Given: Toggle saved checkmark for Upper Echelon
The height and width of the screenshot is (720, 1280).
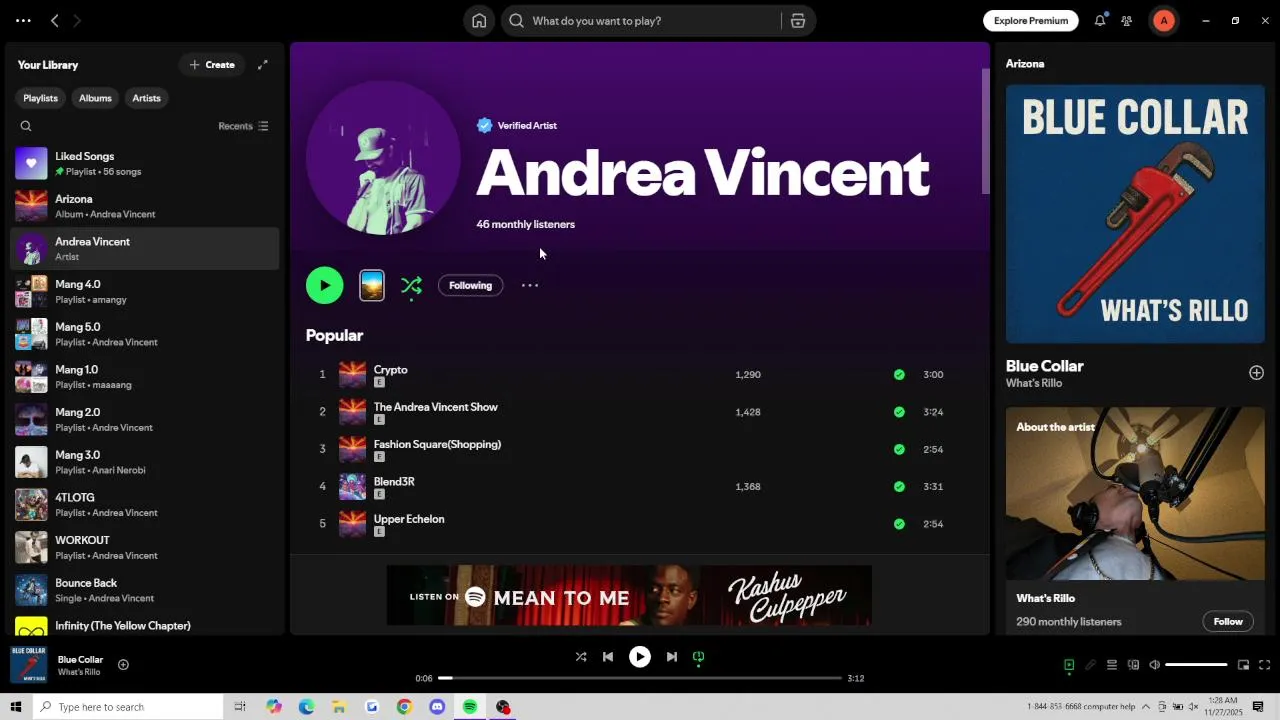Looking at the screenshot, I should [x=899, y=524].
